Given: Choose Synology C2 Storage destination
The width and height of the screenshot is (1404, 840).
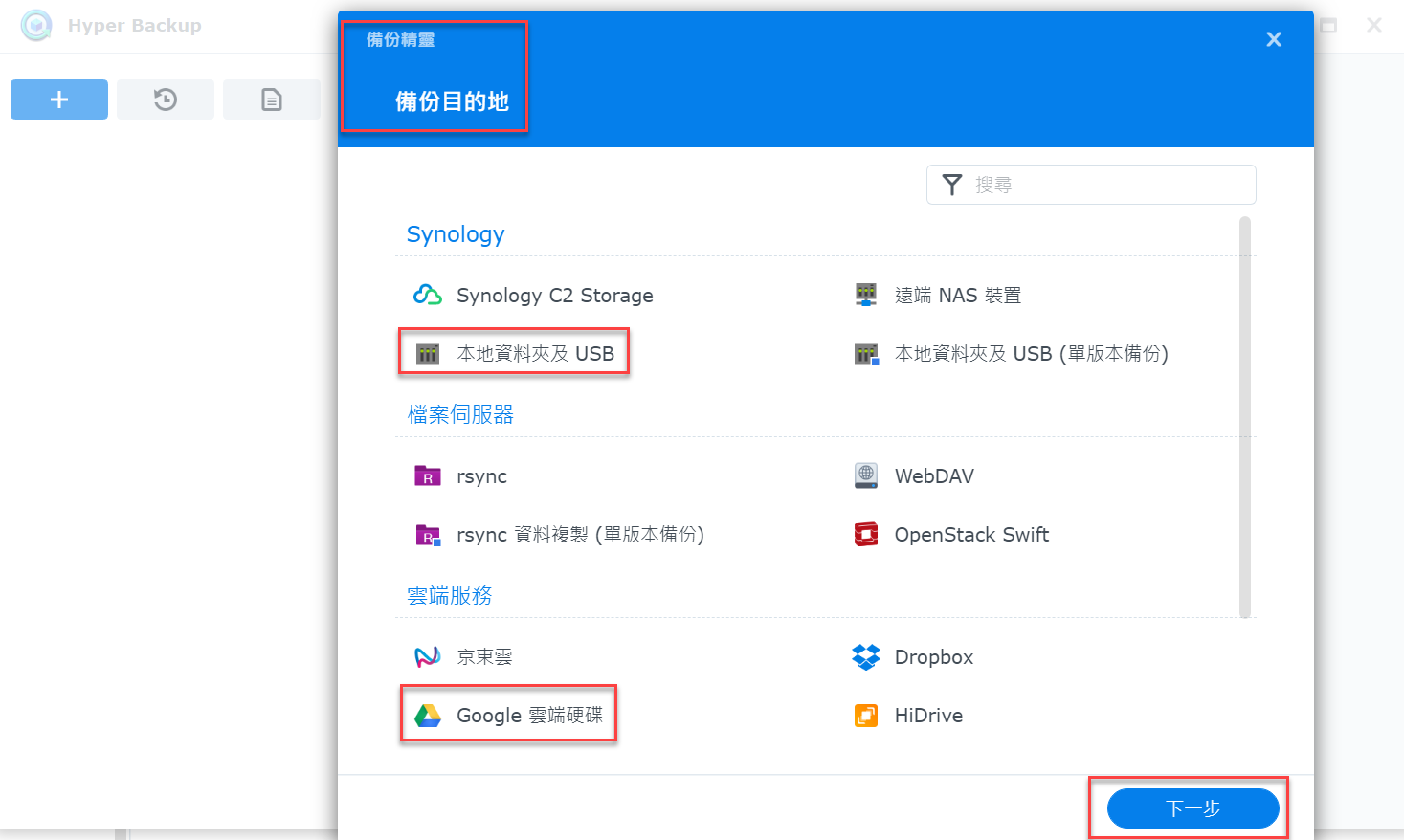Looking at the screenshot, I should 555,296.
